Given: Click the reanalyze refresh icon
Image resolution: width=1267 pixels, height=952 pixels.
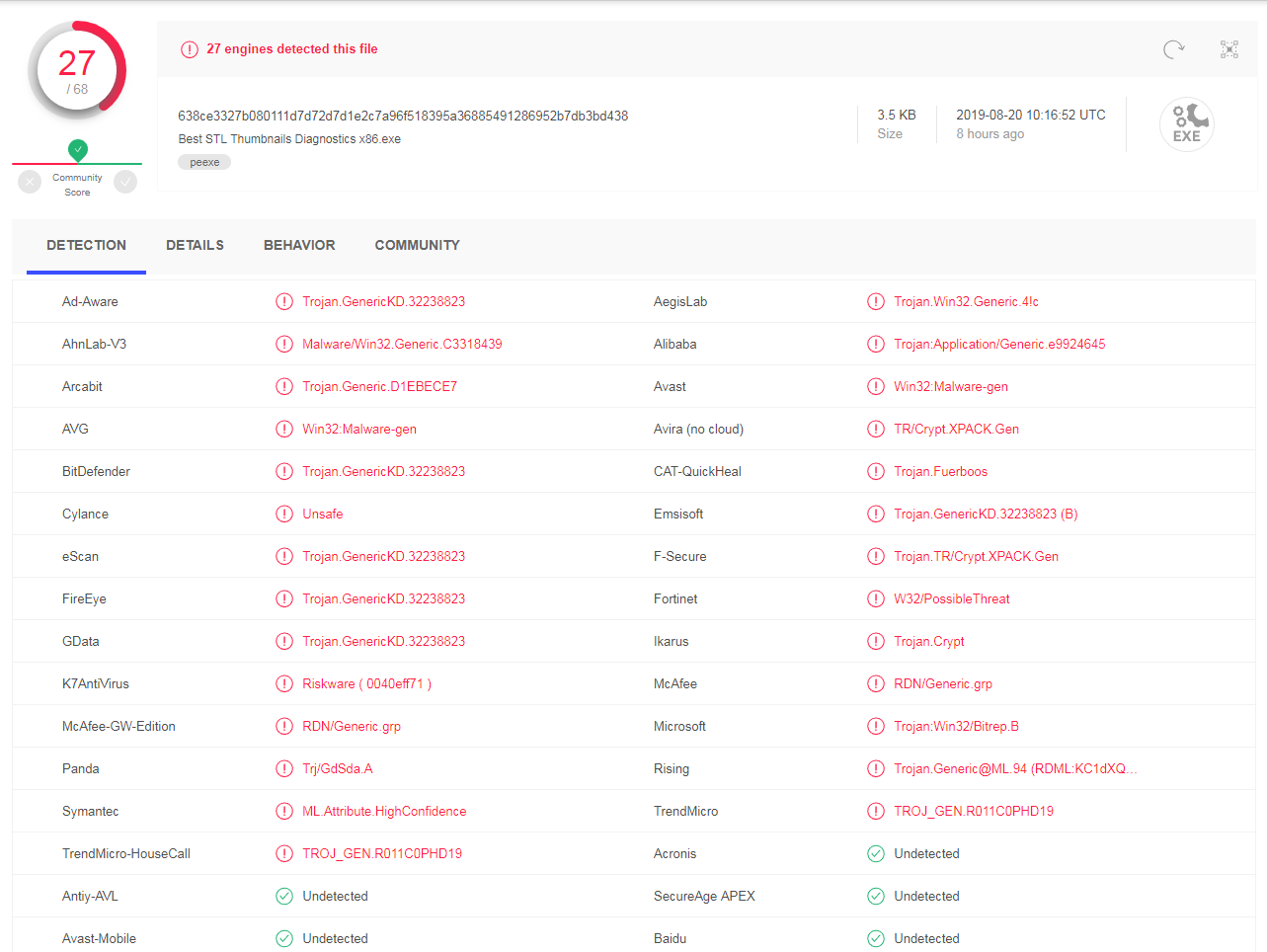Looking at the screenshot, I should [1173, 49].
